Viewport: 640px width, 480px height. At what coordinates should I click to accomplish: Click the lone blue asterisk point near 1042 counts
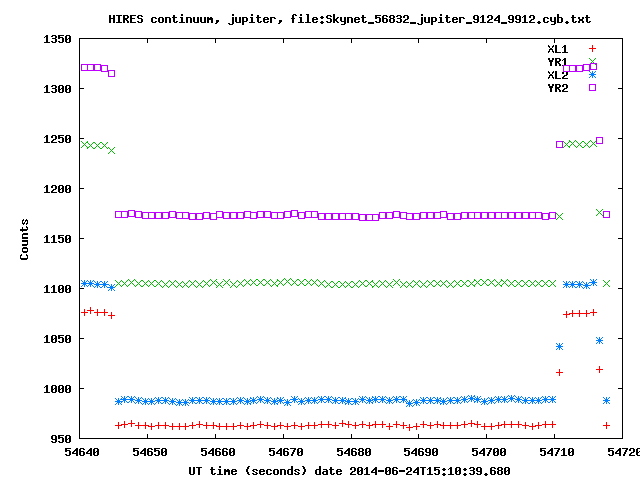(559, 346)
